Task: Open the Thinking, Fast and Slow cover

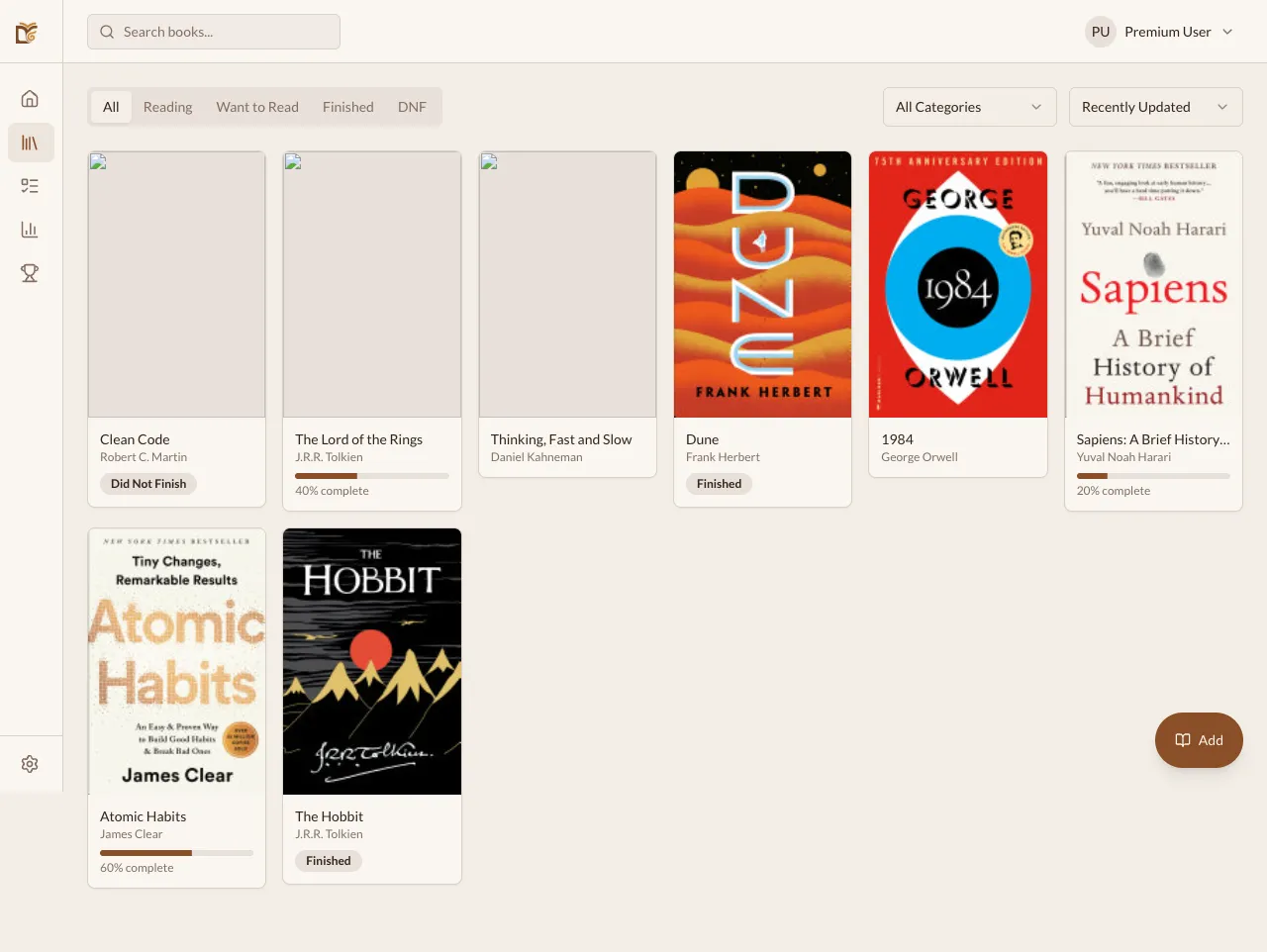Action: [567, 284]
